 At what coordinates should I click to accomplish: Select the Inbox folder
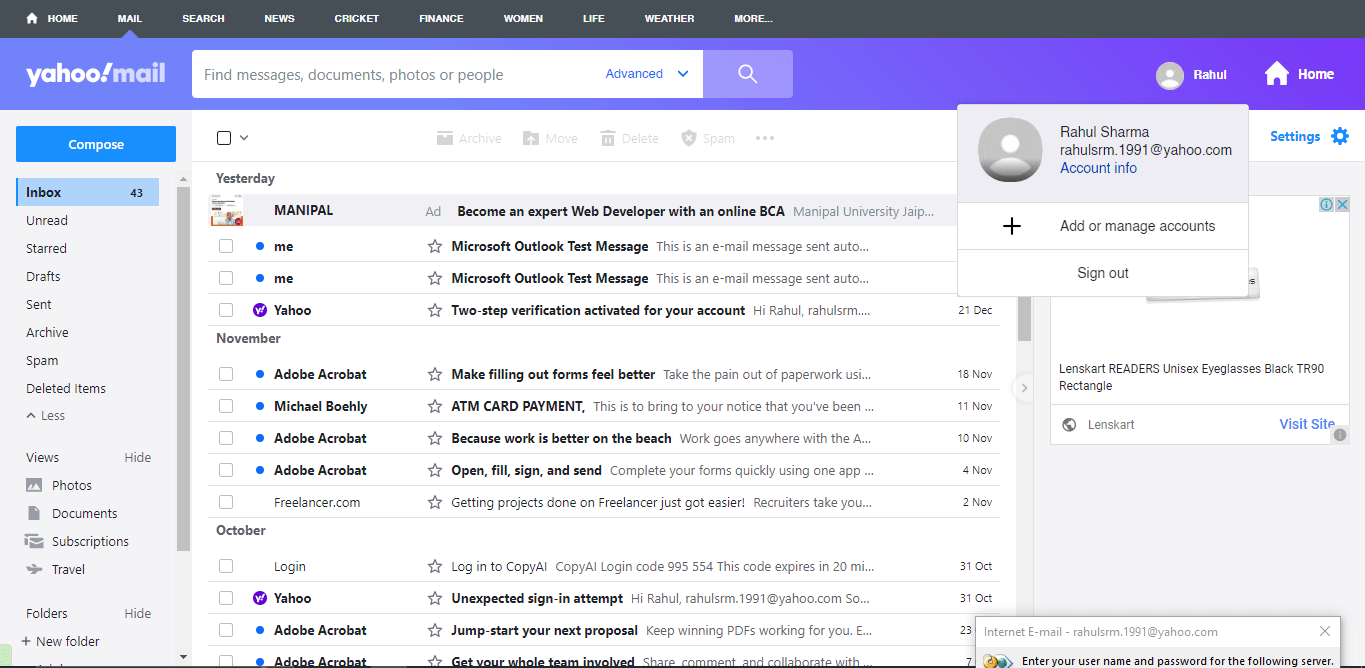click(87, 192)
